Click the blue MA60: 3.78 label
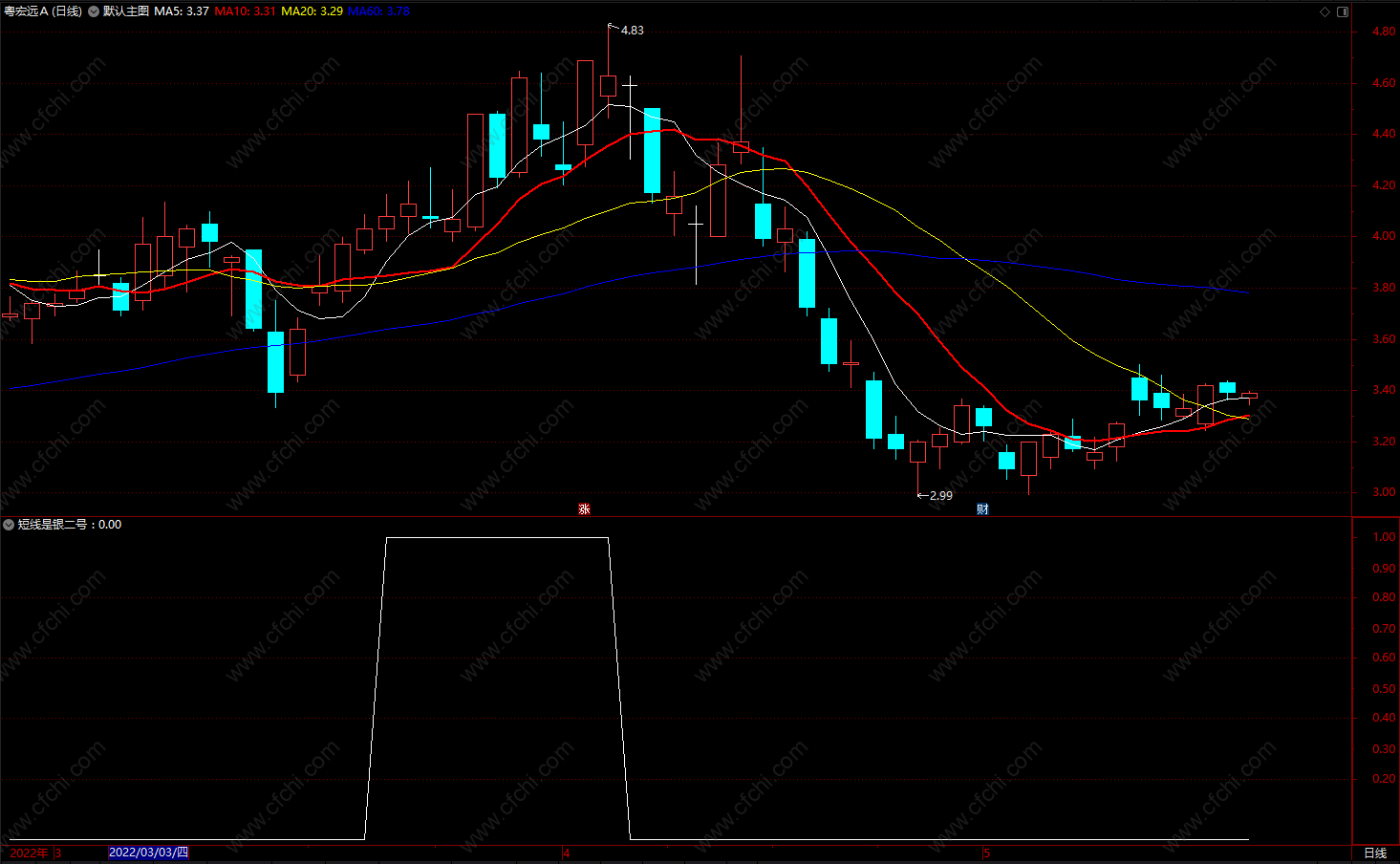1400x864 pixels. (x=379, y=11)
